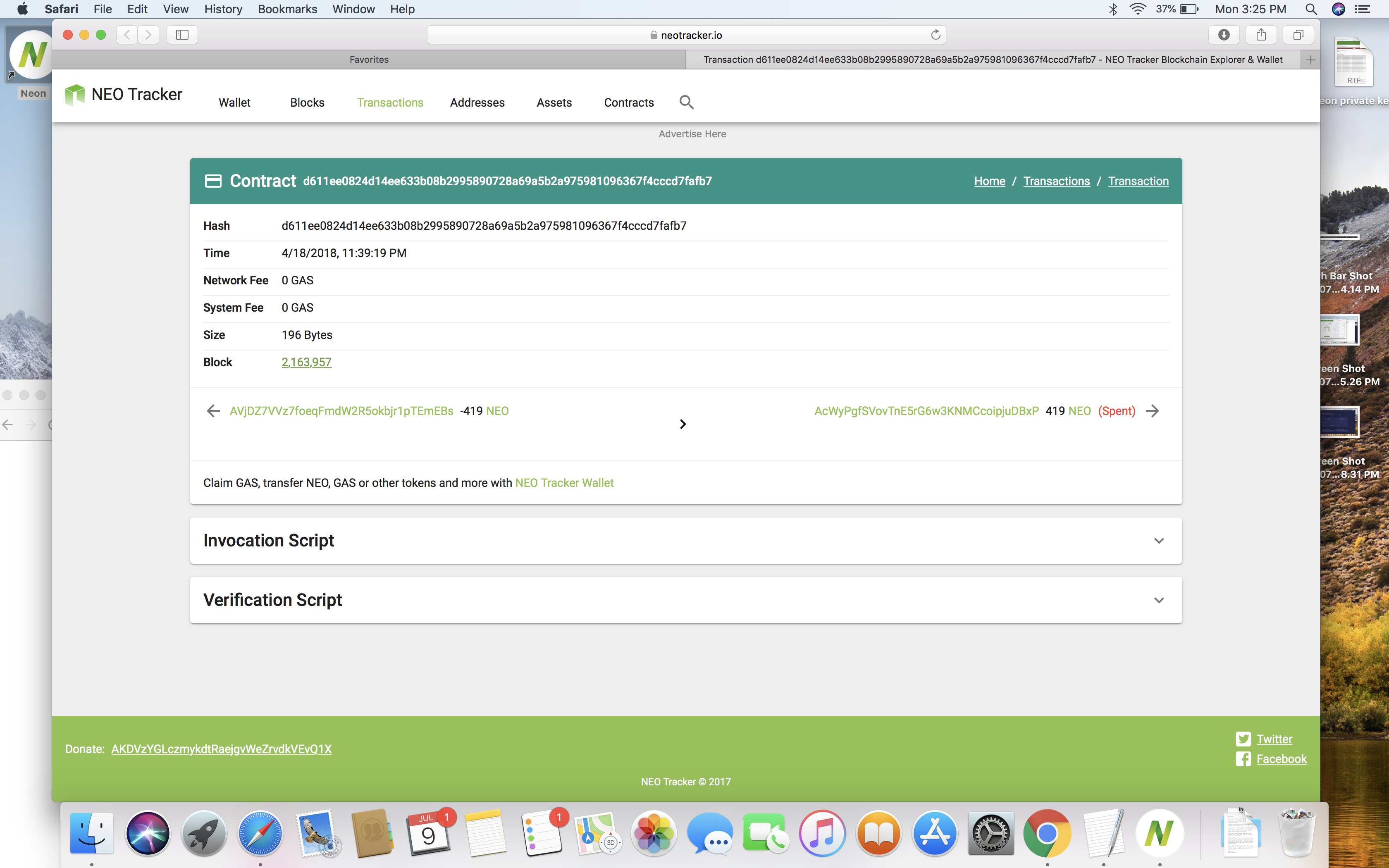Screen dimensions: 1389x868
Task: Open iTunes from the Dock
Action: click(x=822, y=833)
